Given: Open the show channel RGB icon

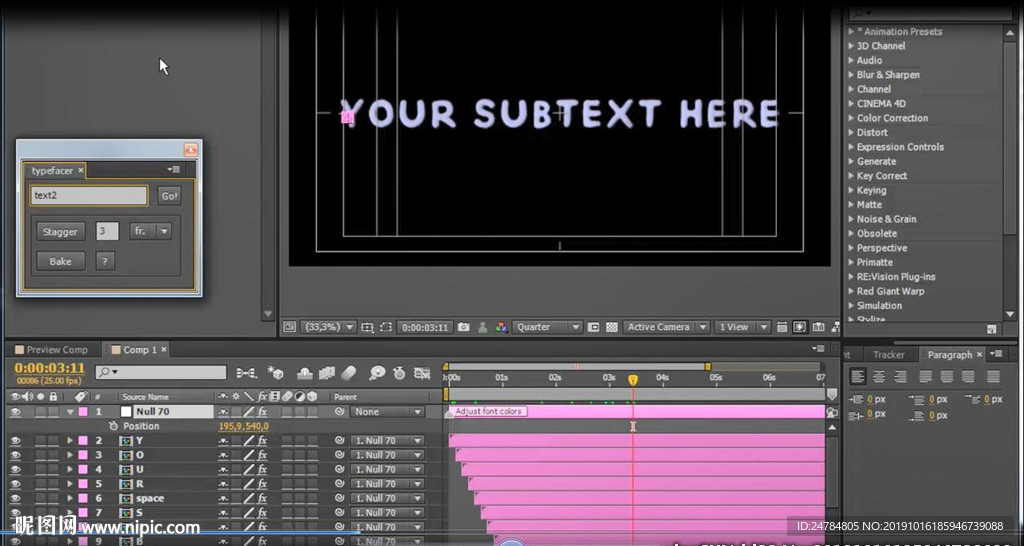Looking at the screenshot, I should (x=501, y=327).
